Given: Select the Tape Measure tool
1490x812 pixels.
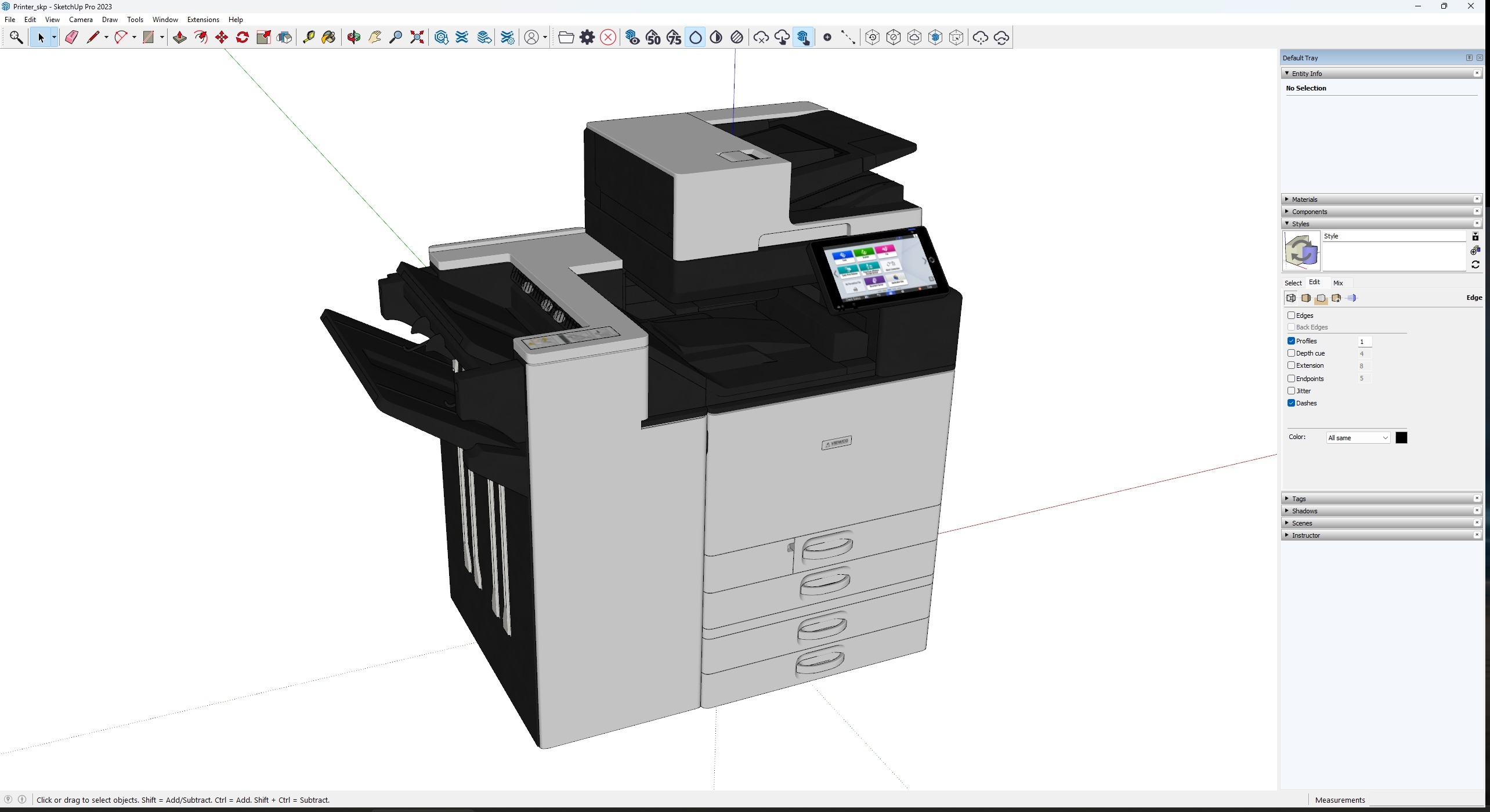Looking at the screenshot, I should click(x=309, y=38).
